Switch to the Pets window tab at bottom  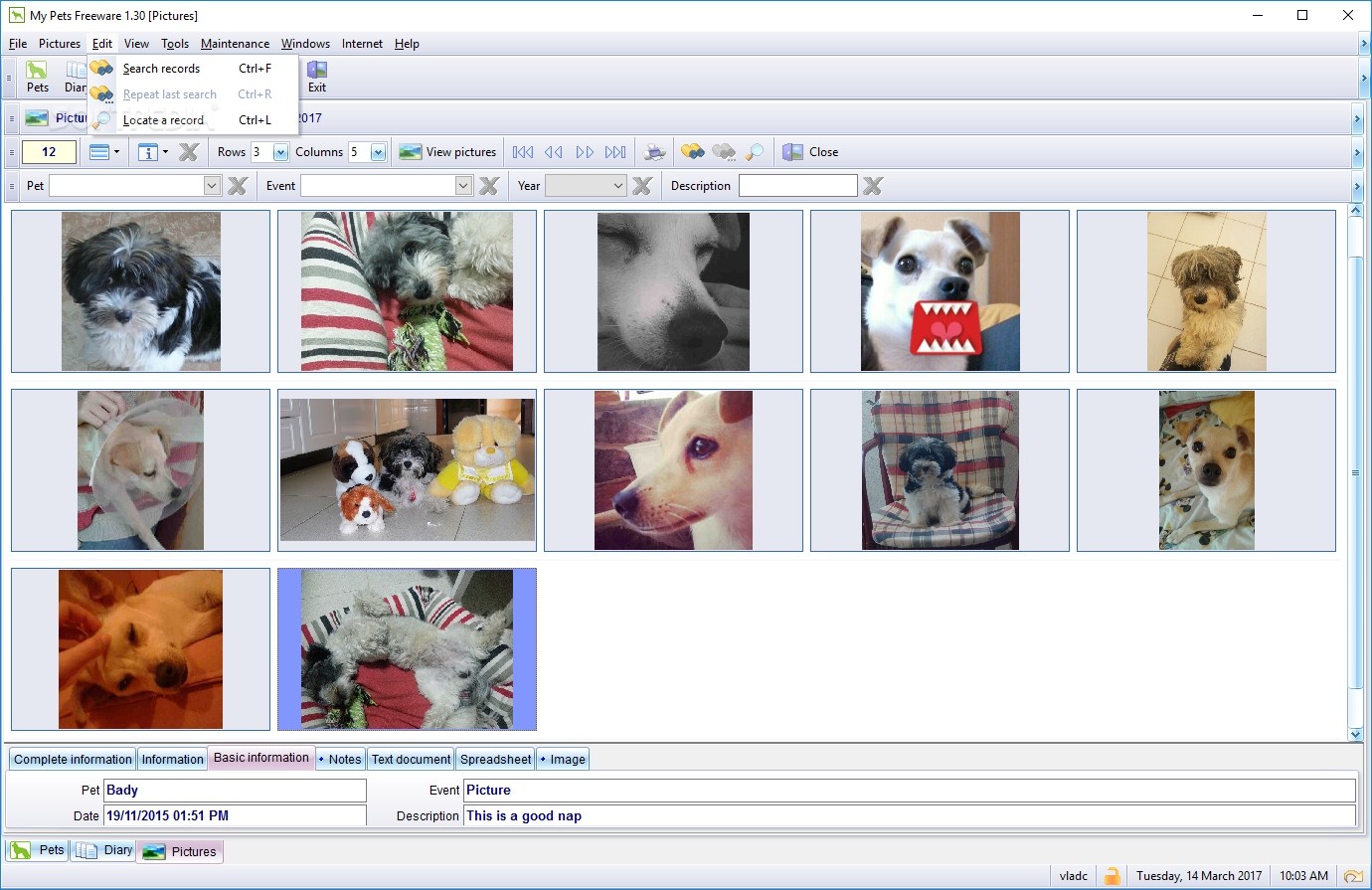(x=38, y=850)
